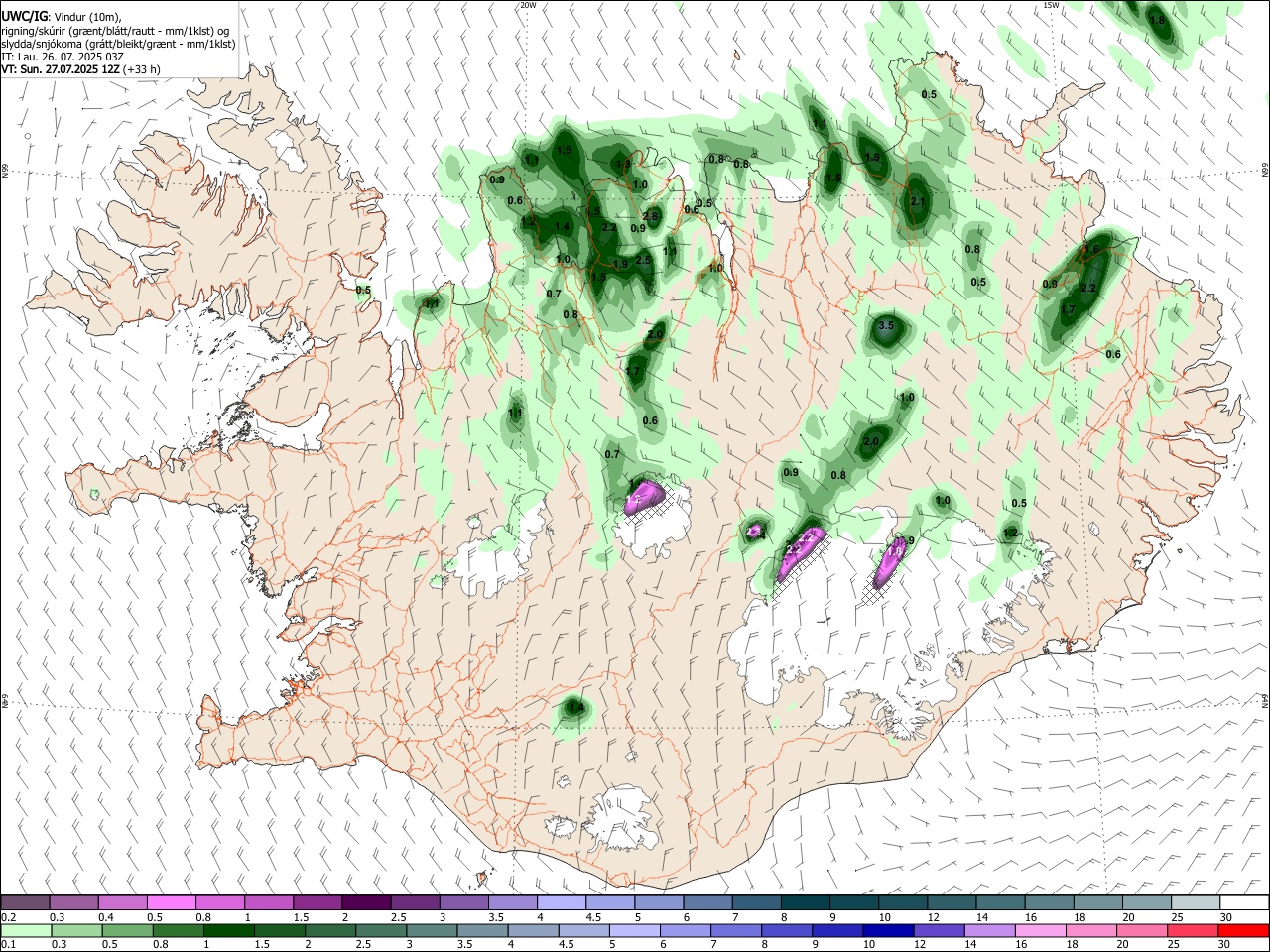Click the 3.5 rainfall value on the map
The height and width of the screenshot is (952, 1270).
click(887, 325)
